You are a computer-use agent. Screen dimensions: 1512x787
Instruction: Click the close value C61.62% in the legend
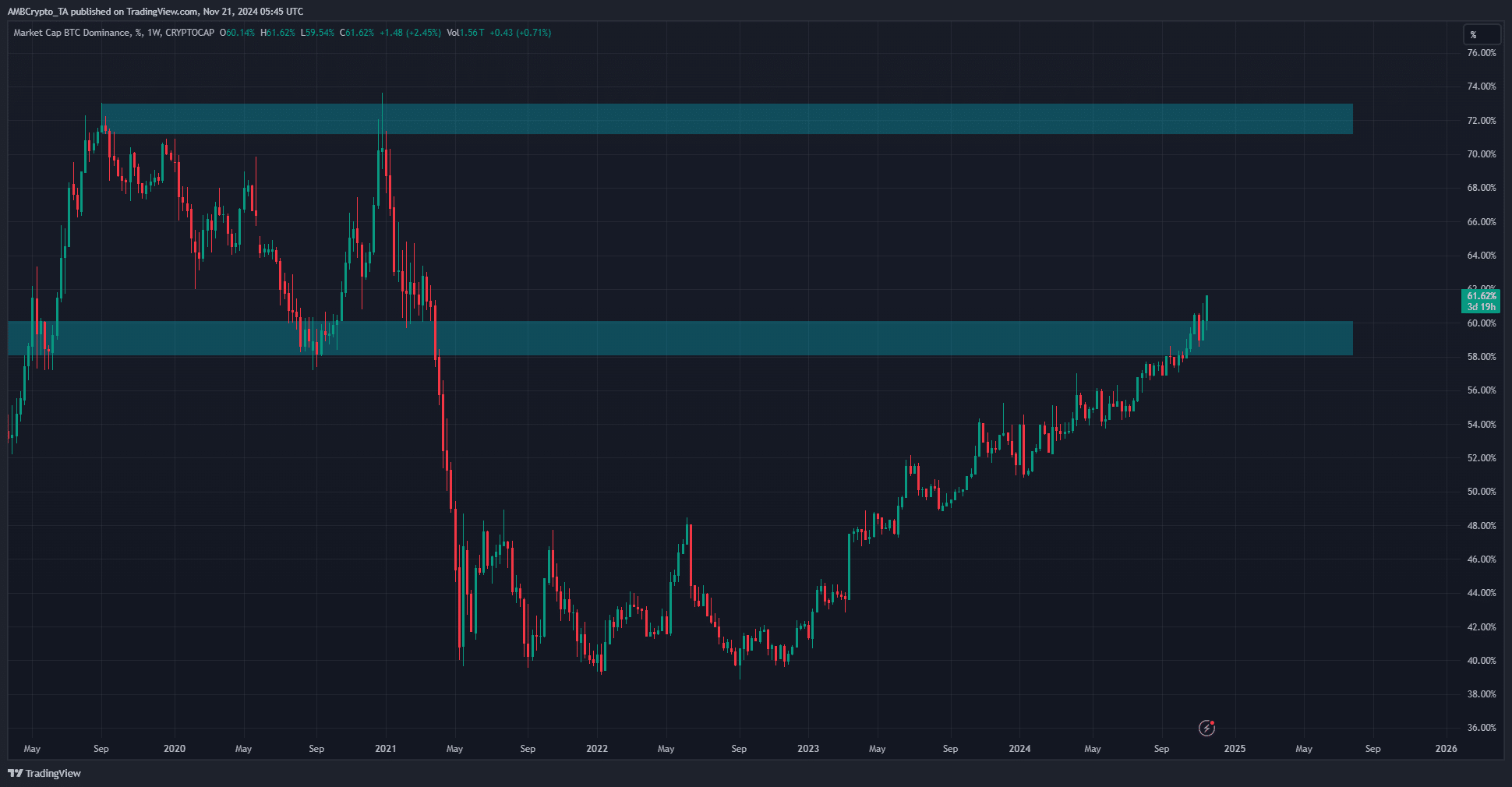pyautogui.click(x=357, y=33)
